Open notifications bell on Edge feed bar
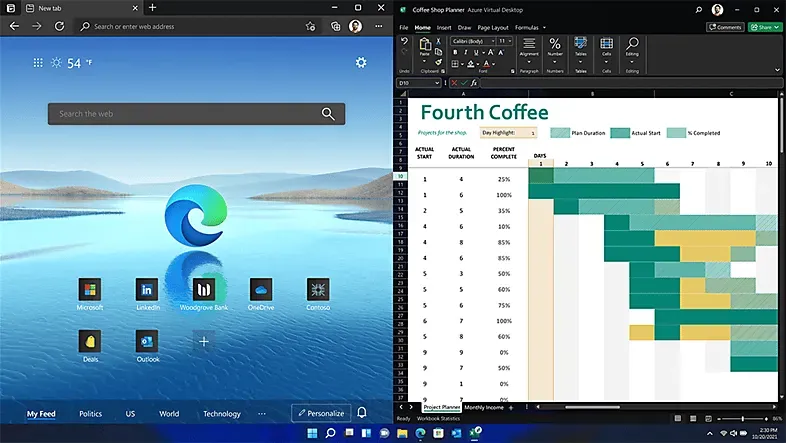Image resolution: width=786 pixels, height=443 pixels. click(361, 412)
